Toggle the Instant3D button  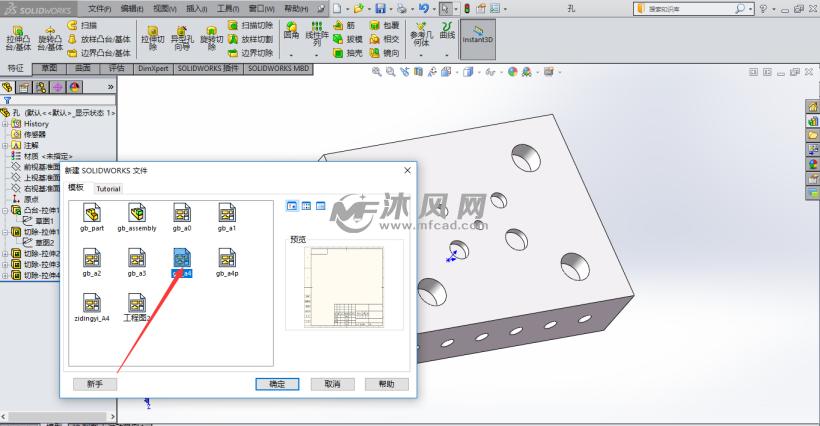(x=477, y=39)
